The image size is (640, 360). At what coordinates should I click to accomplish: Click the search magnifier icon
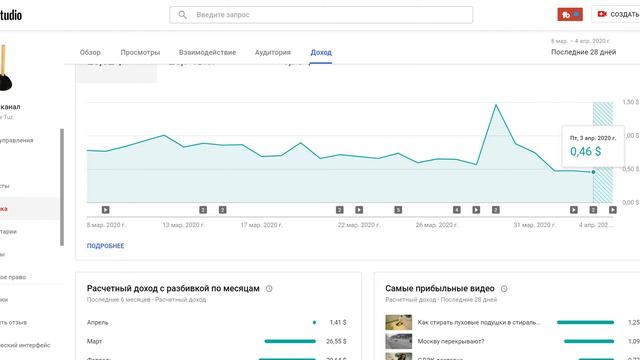coord(182,15)
